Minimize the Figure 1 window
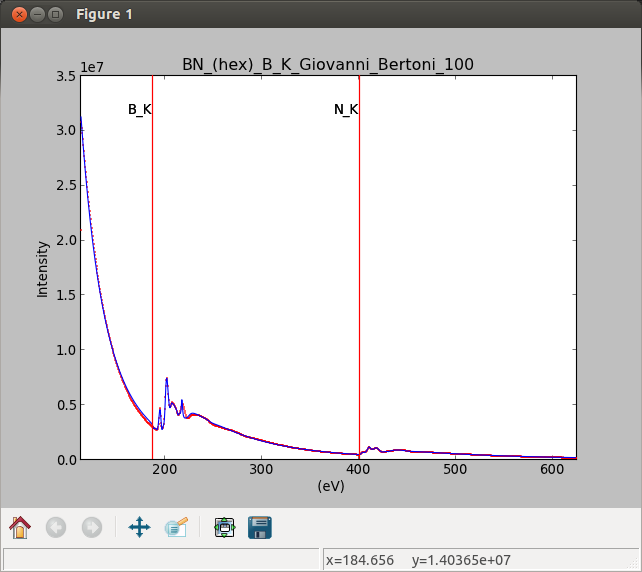The height and width of the screenshot is (572, 642). [x=37, y=15]
